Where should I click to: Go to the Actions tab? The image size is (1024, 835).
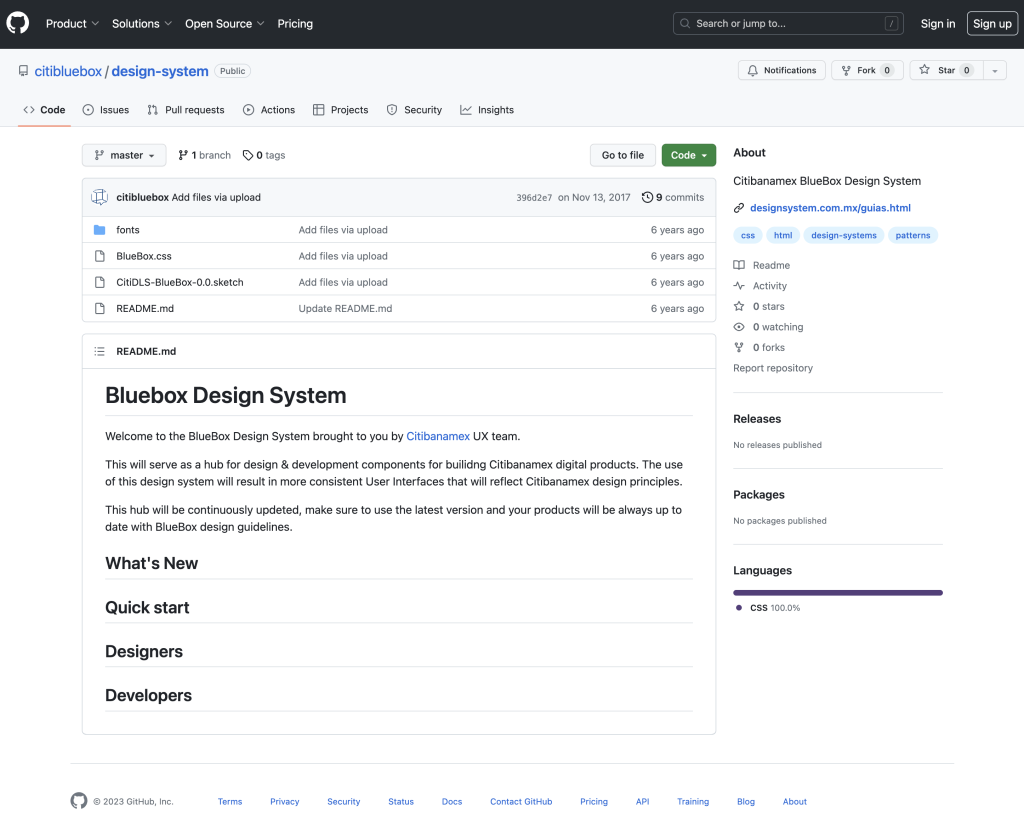pyautogui.click(x=269, y=110)
